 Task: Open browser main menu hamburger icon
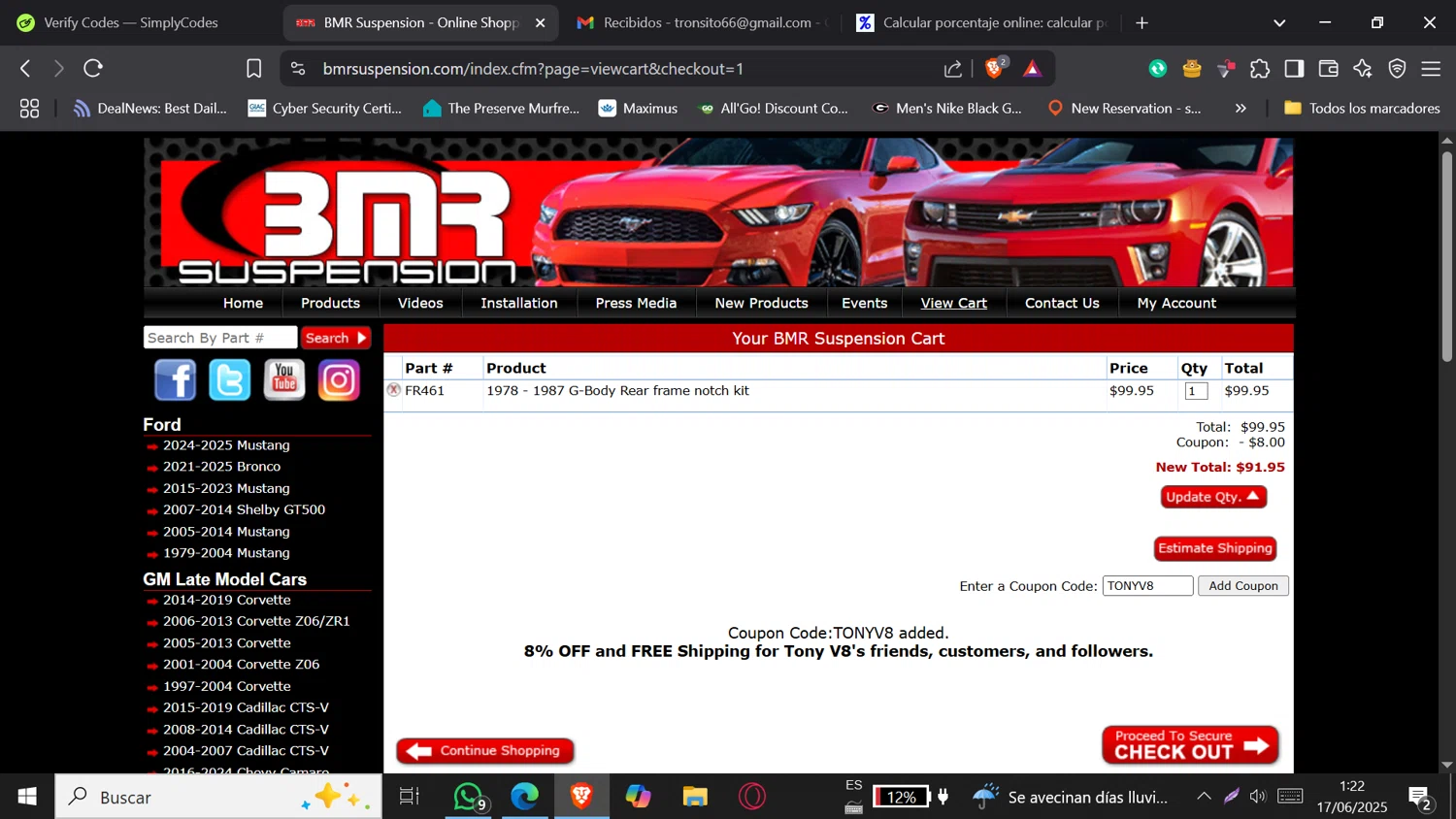pyautogui.click(x=1431, y=68)
